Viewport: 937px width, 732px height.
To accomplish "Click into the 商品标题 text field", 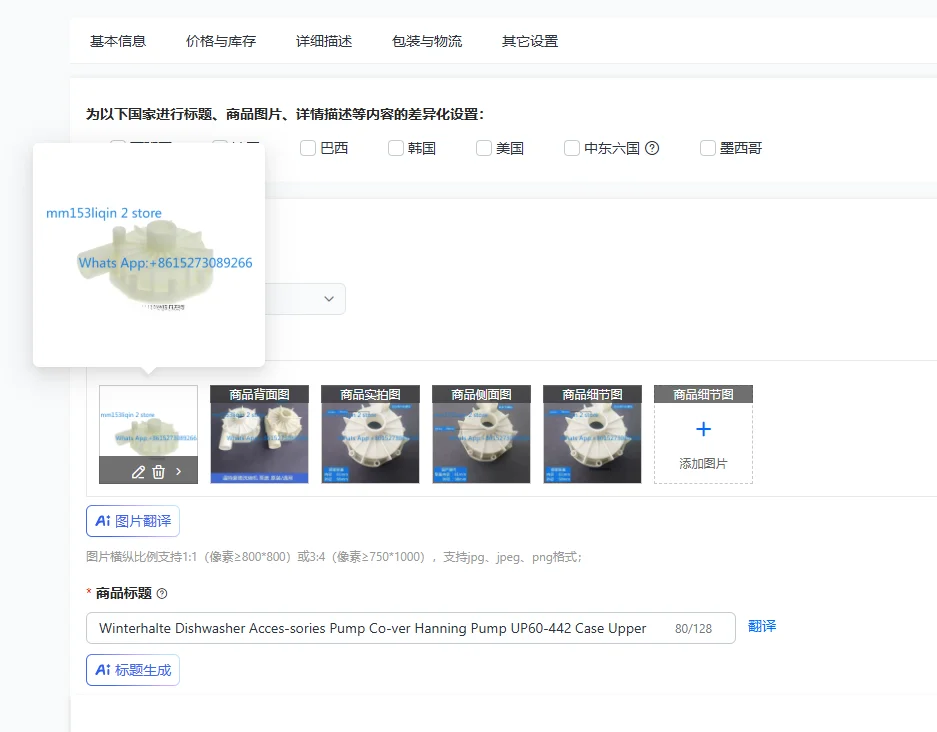I will (x=411, y=628).
